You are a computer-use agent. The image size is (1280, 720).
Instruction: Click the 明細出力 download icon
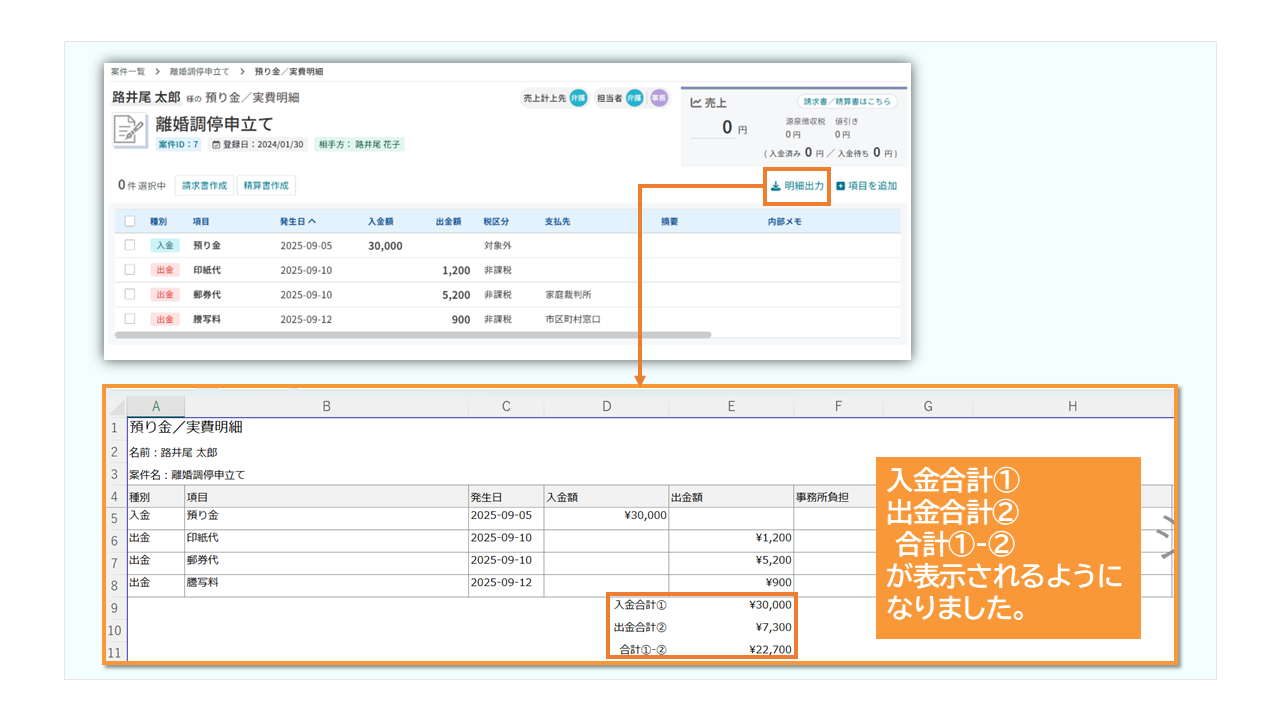pos(776,186)
